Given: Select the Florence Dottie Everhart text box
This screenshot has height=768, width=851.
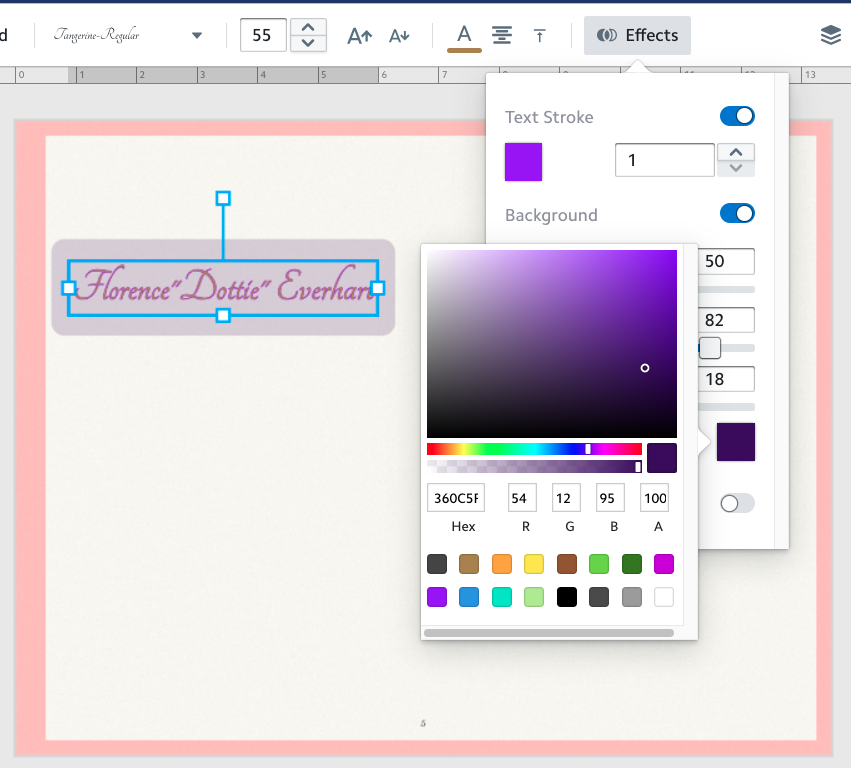Looking at the screenshot, I should 223,287.
